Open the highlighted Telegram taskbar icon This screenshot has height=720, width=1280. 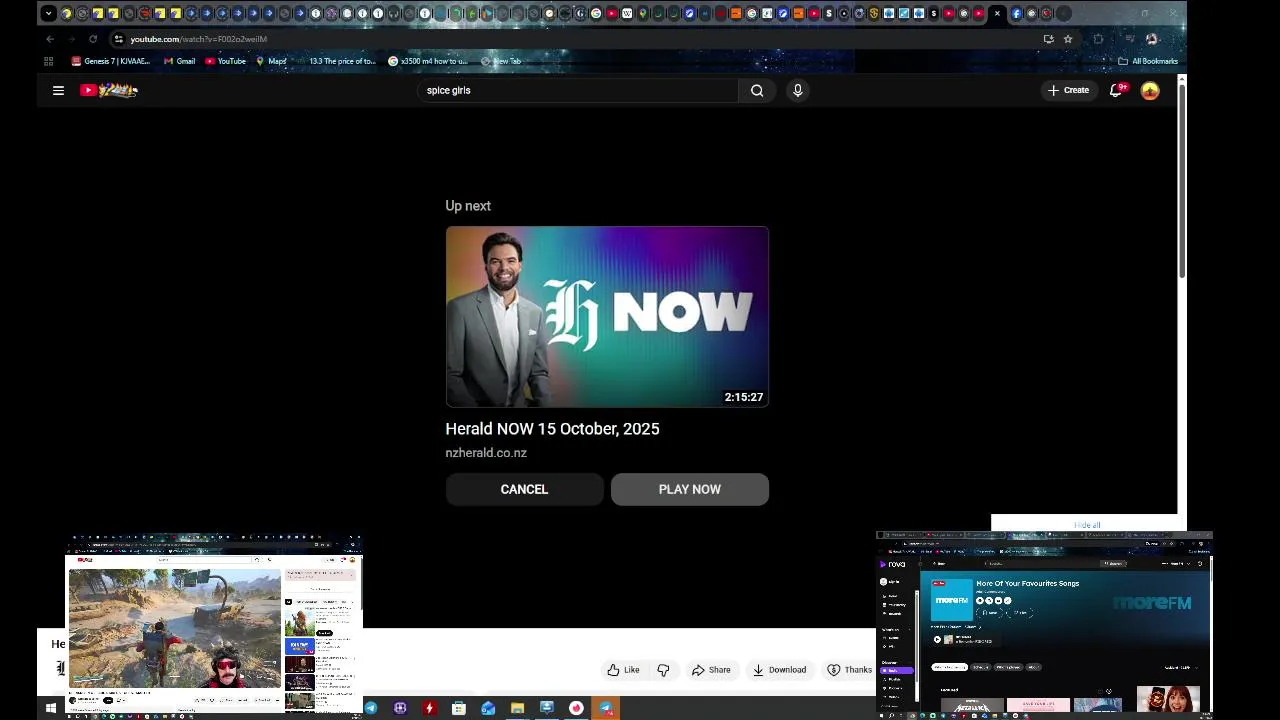(x=606, y=708)
